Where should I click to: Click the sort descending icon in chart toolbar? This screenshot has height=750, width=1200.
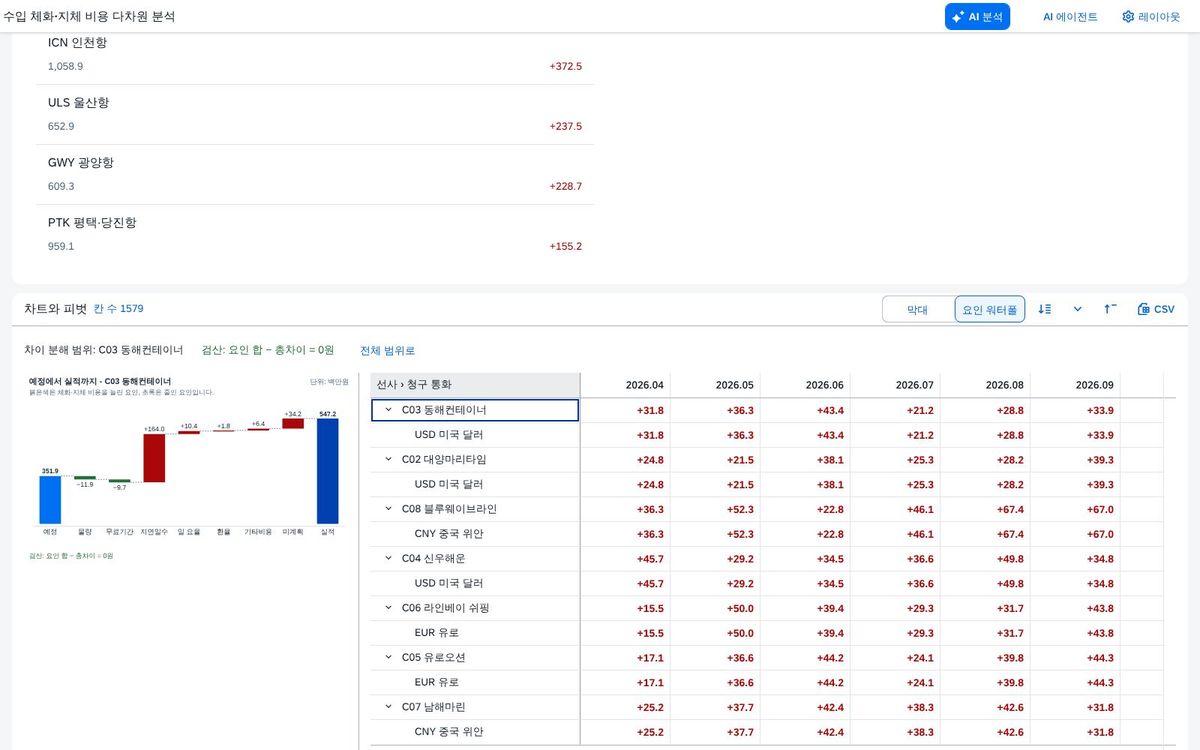pyautogui.click(x=1044, y=309)
